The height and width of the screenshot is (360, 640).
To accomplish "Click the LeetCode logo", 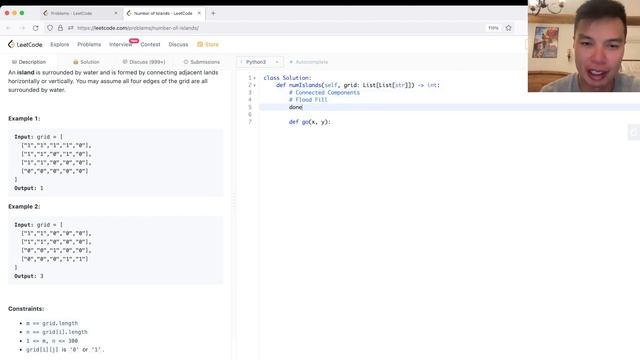I will [x=25, y=44].
